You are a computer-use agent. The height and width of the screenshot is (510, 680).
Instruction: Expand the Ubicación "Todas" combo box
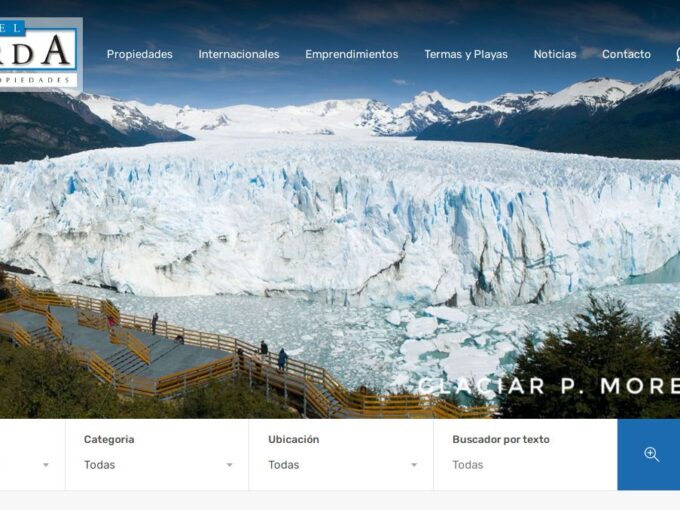(343, 465)
